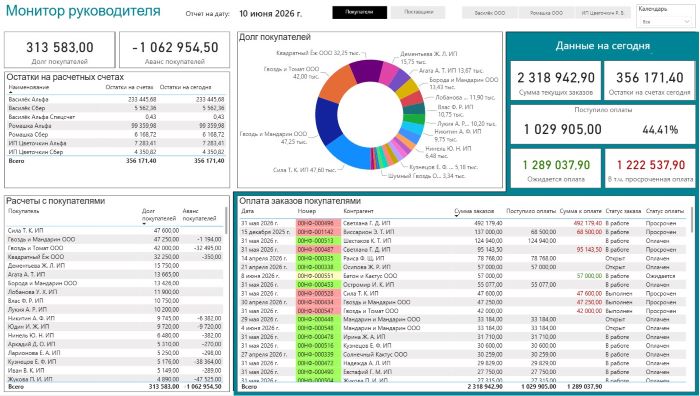Sort by Остатки на сегодня column header
The image size is (700, 396).
tap(185, 87)
